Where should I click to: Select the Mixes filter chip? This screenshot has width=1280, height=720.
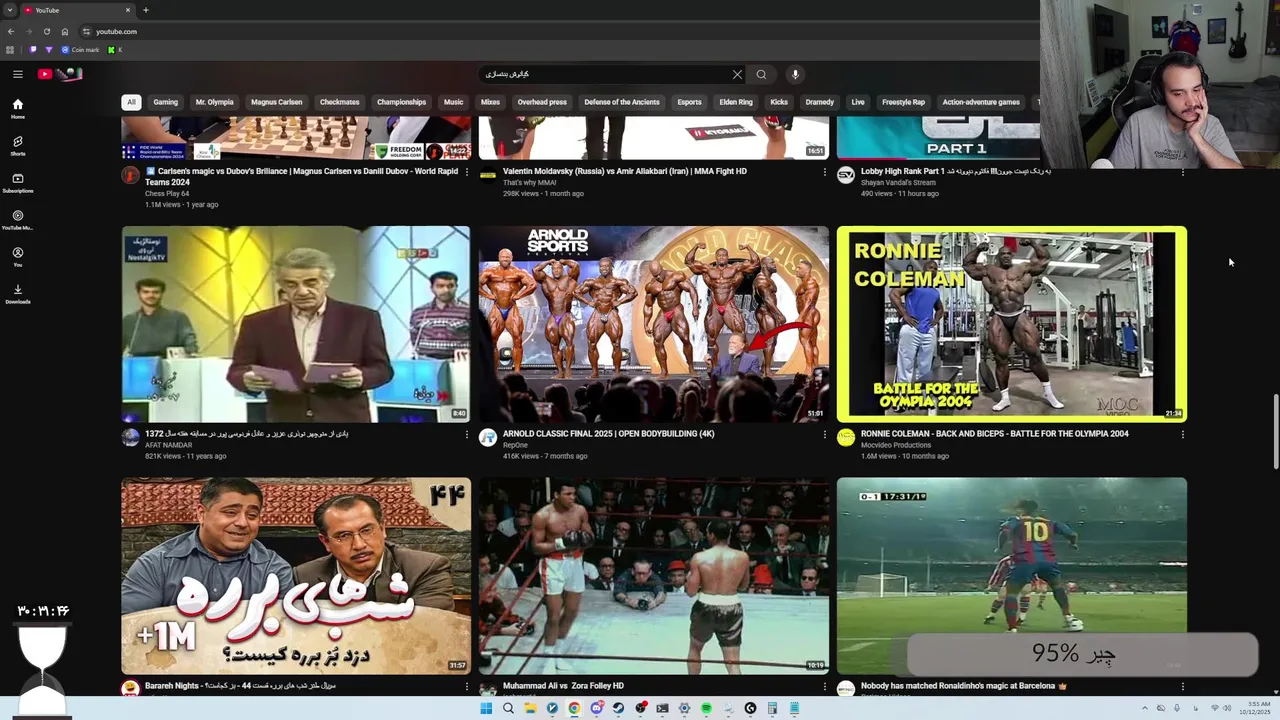point(490,102)
